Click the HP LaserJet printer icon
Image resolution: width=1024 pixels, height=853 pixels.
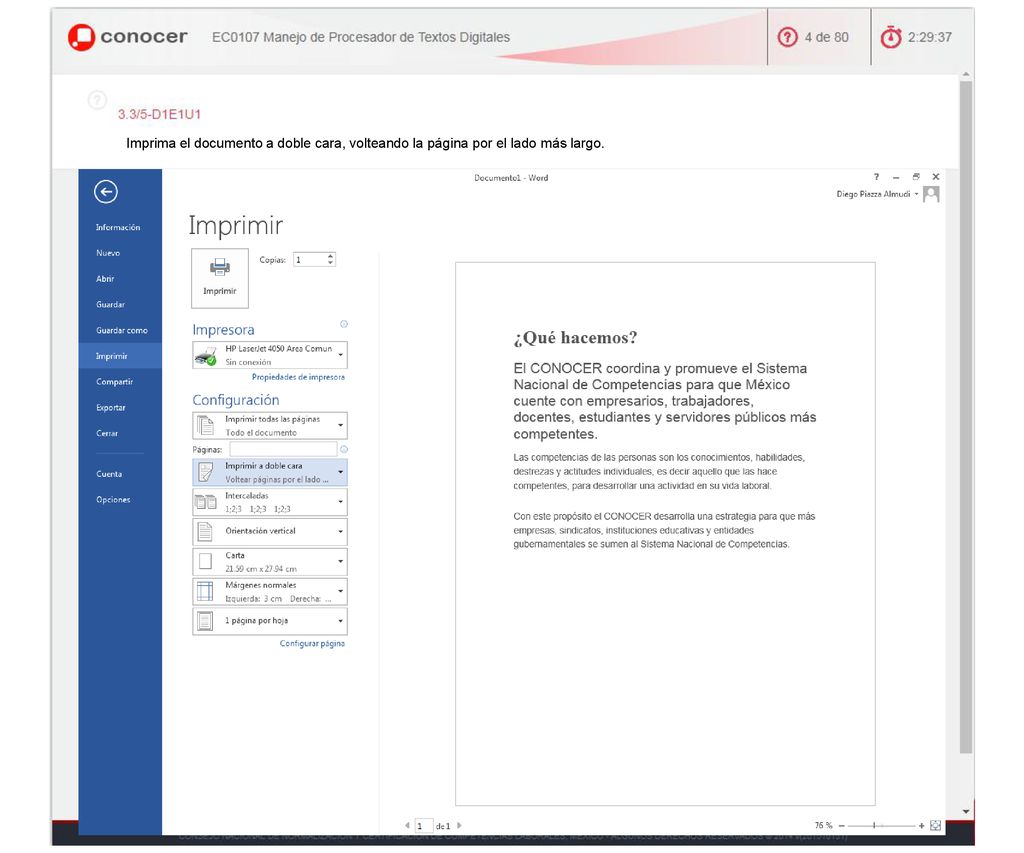tap(206, 356)
